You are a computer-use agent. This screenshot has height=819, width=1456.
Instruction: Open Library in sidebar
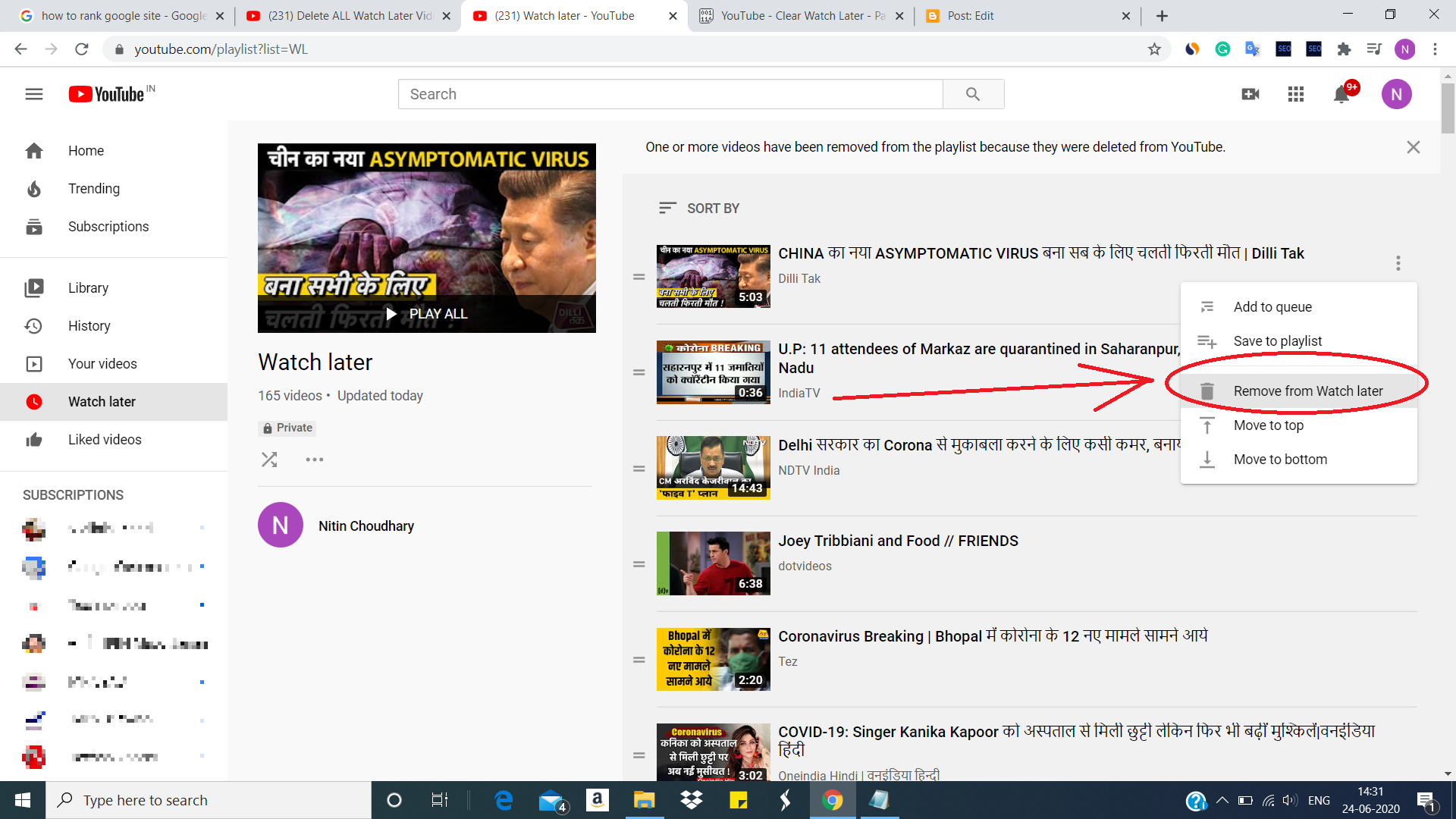[x=114, y=288]
